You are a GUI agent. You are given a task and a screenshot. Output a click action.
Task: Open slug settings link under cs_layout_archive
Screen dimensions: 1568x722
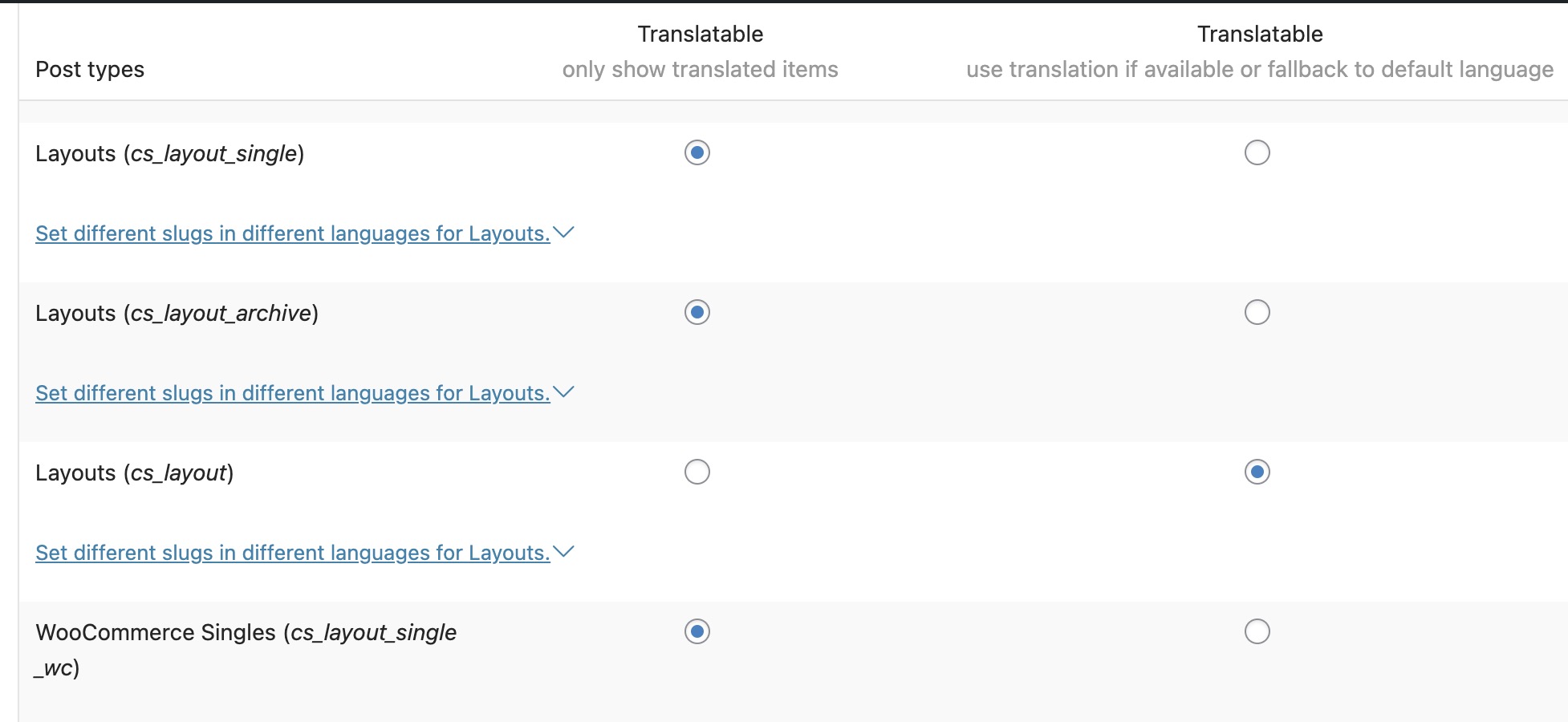pos(292,393)
